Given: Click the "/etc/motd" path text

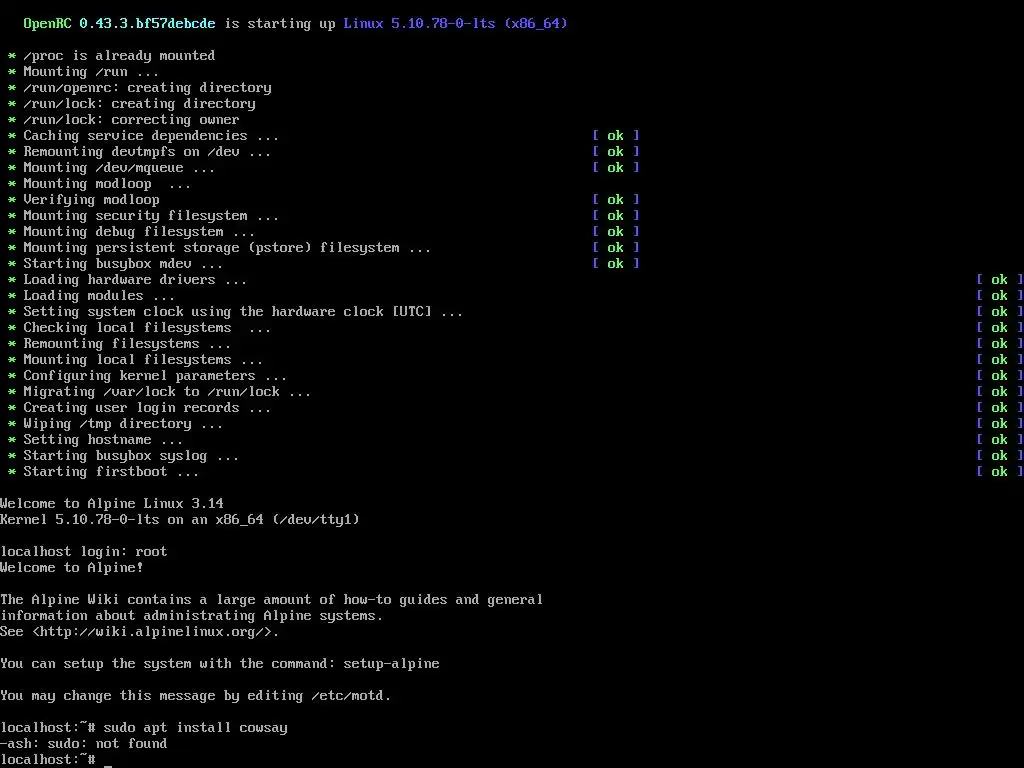Looking at the screenshot, I should coord(347,696).
